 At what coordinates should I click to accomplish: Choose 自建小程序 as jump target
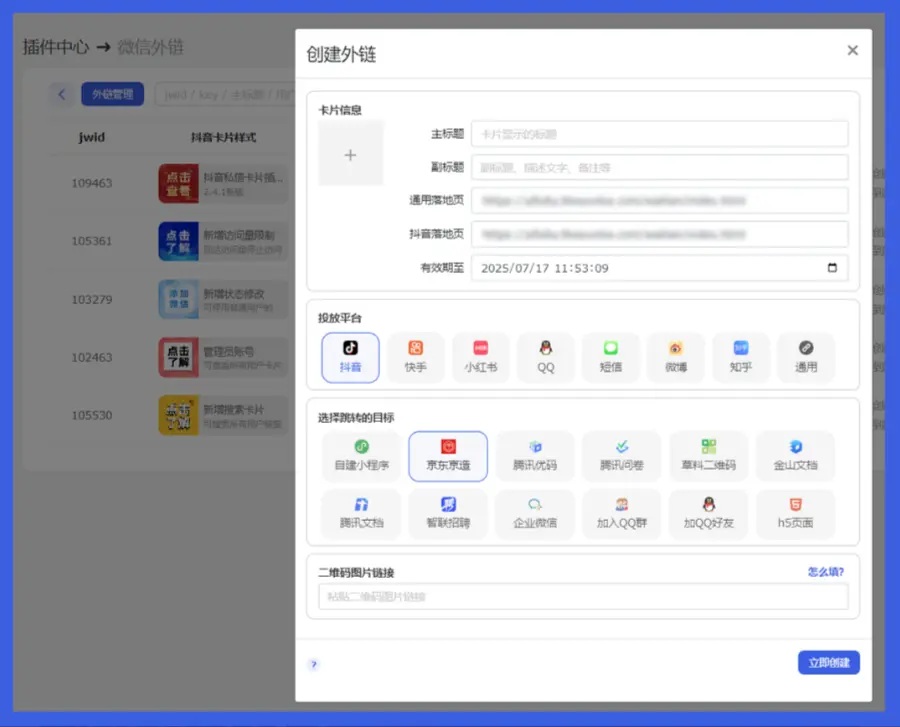(362, 456)
